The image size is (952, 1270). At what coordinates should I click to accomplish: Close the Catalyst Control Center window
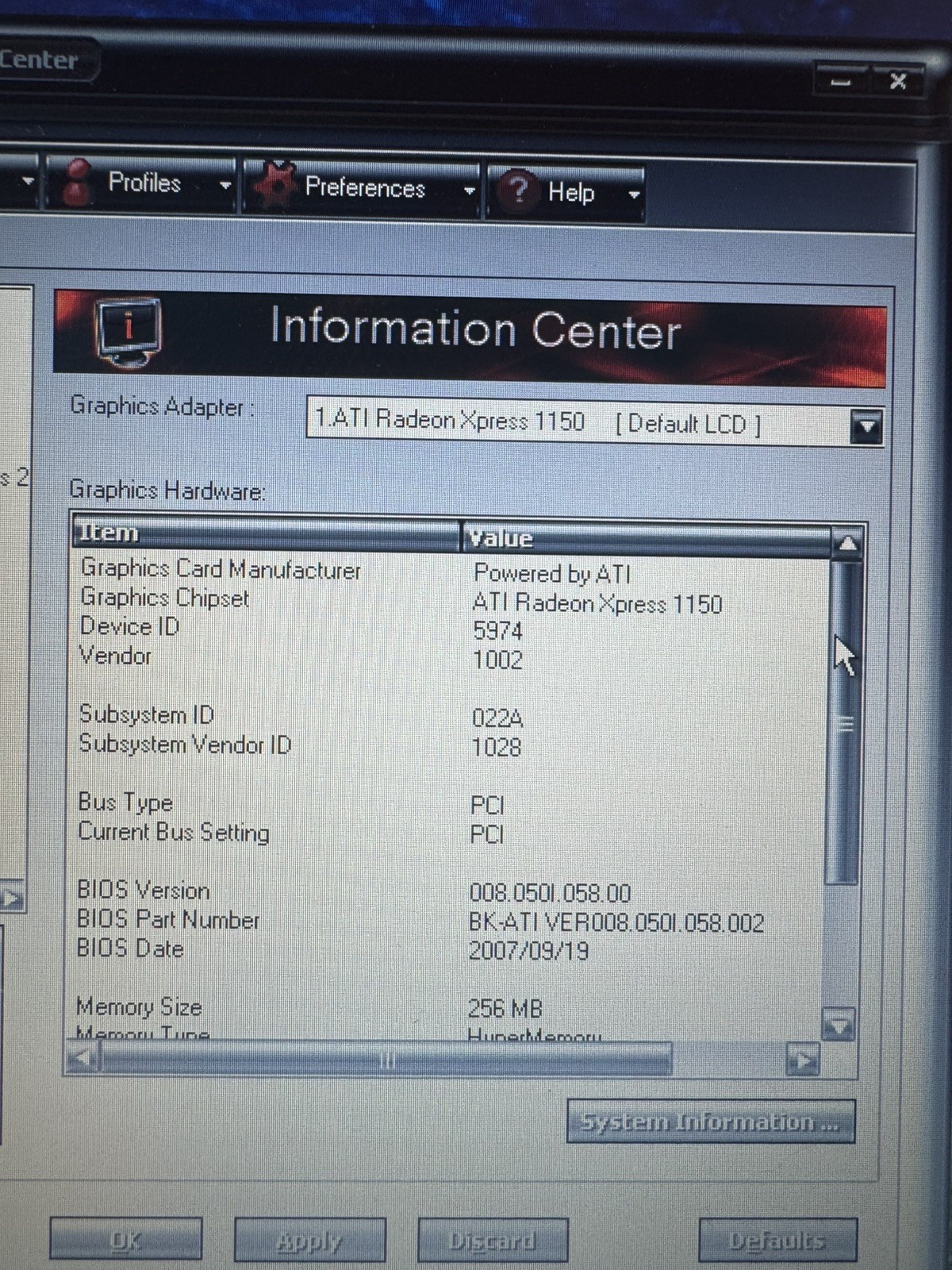[898, 80]
